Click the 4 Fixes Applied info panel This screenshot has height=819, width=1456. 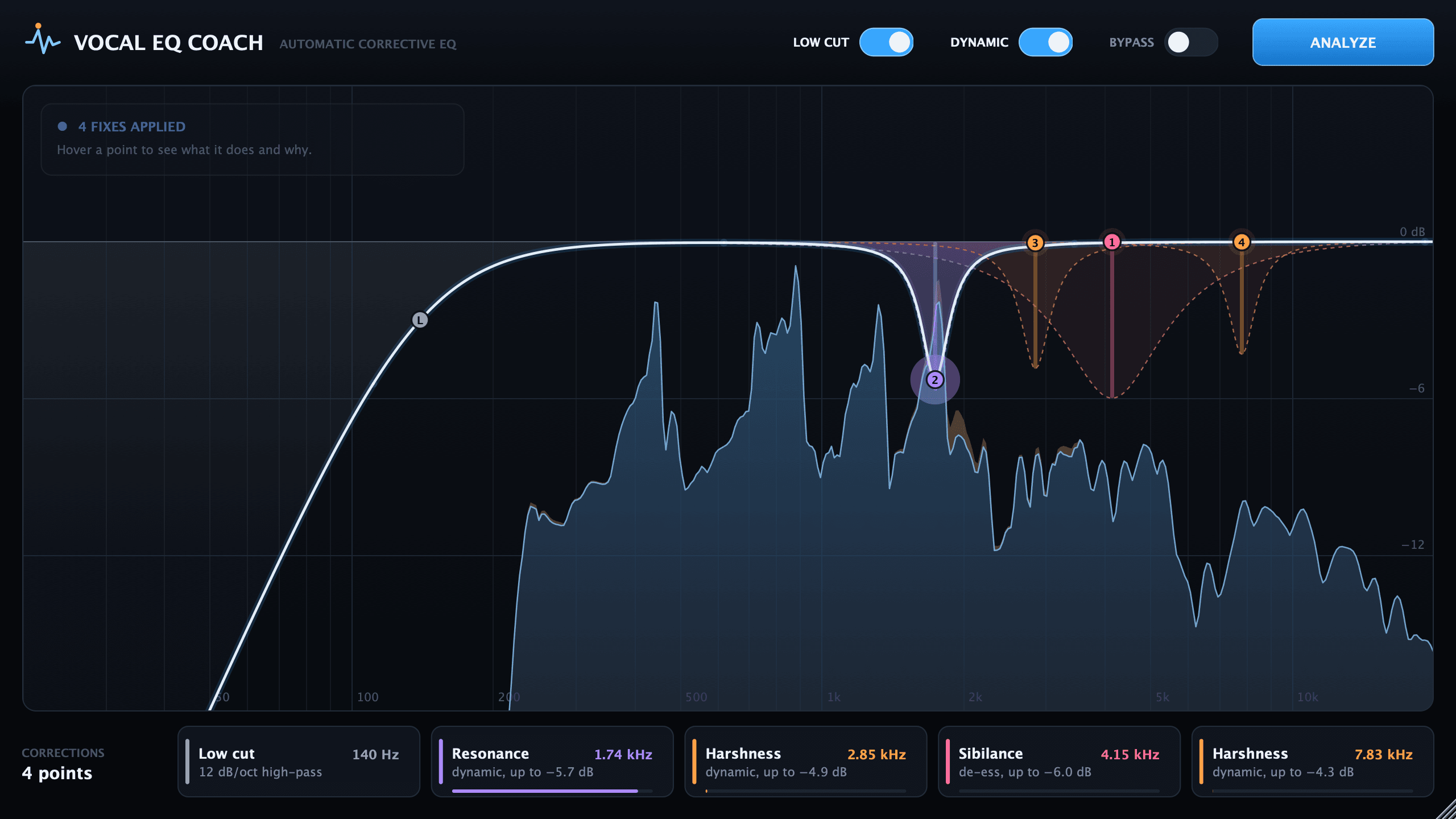pos(253,139)
